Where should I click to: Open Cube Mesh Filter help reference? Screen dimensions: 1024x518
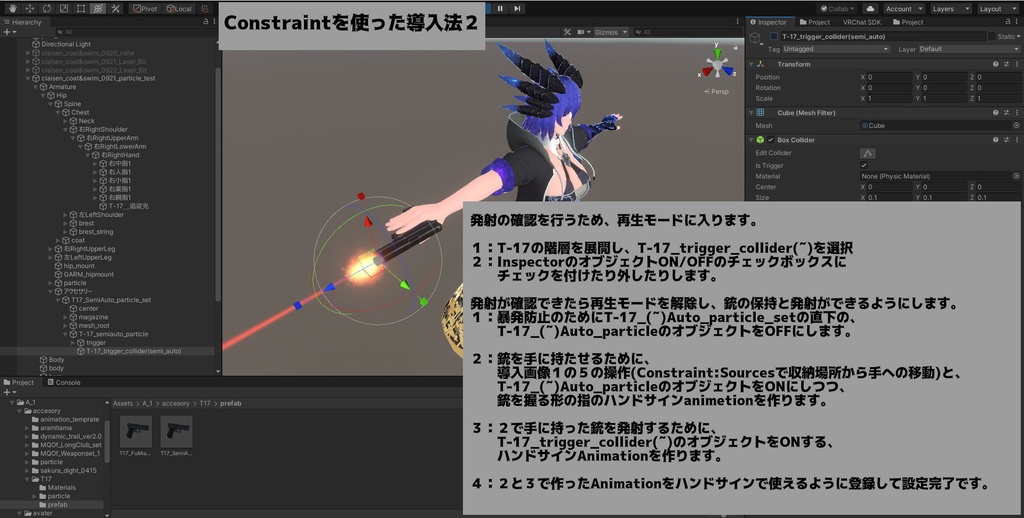tap(995, 112)
